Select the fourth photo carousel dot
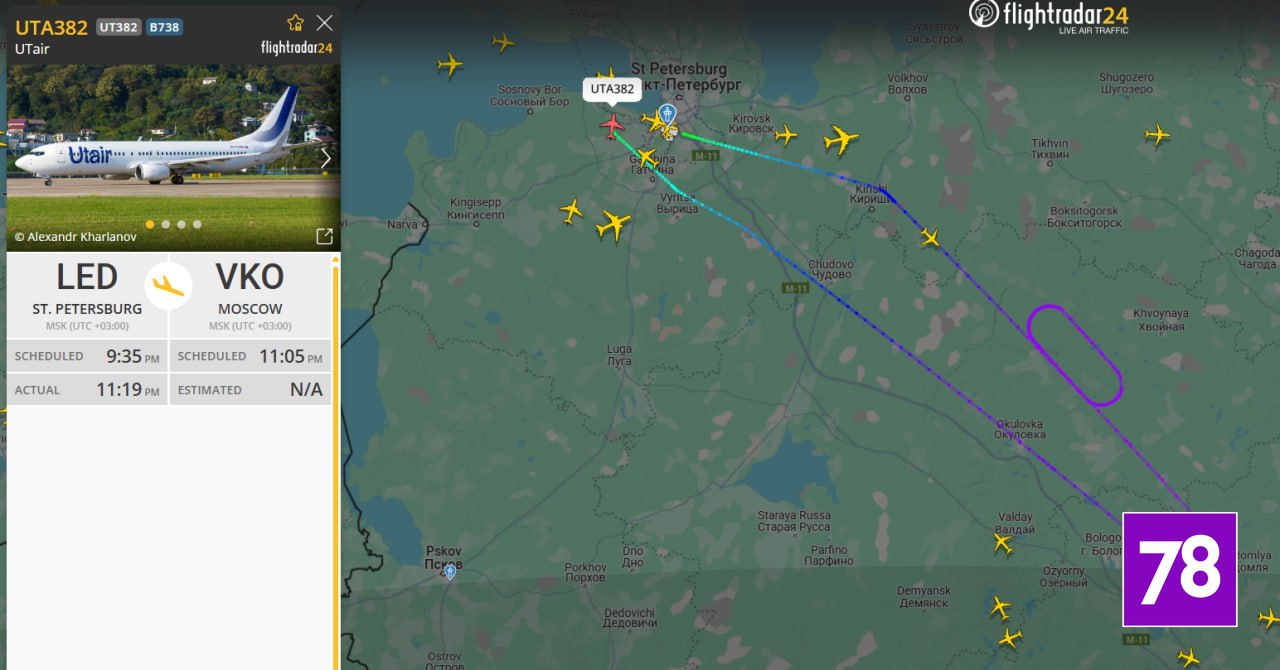1280x670 pixels. tap(197, 224)
